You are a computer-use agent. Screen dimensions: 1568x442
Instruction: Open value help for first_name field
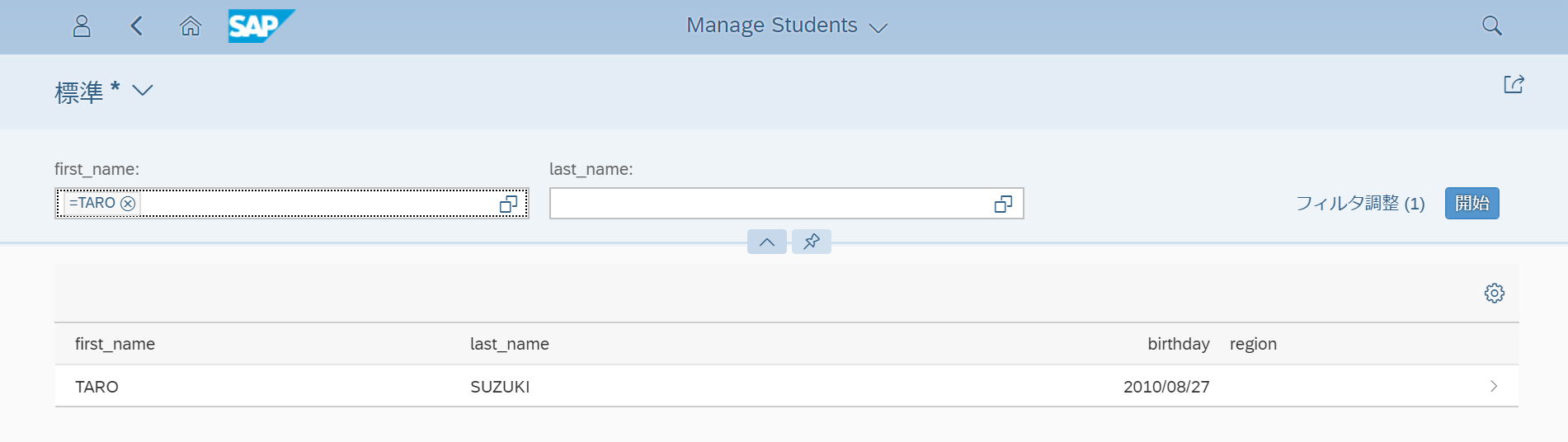[509, 204]
